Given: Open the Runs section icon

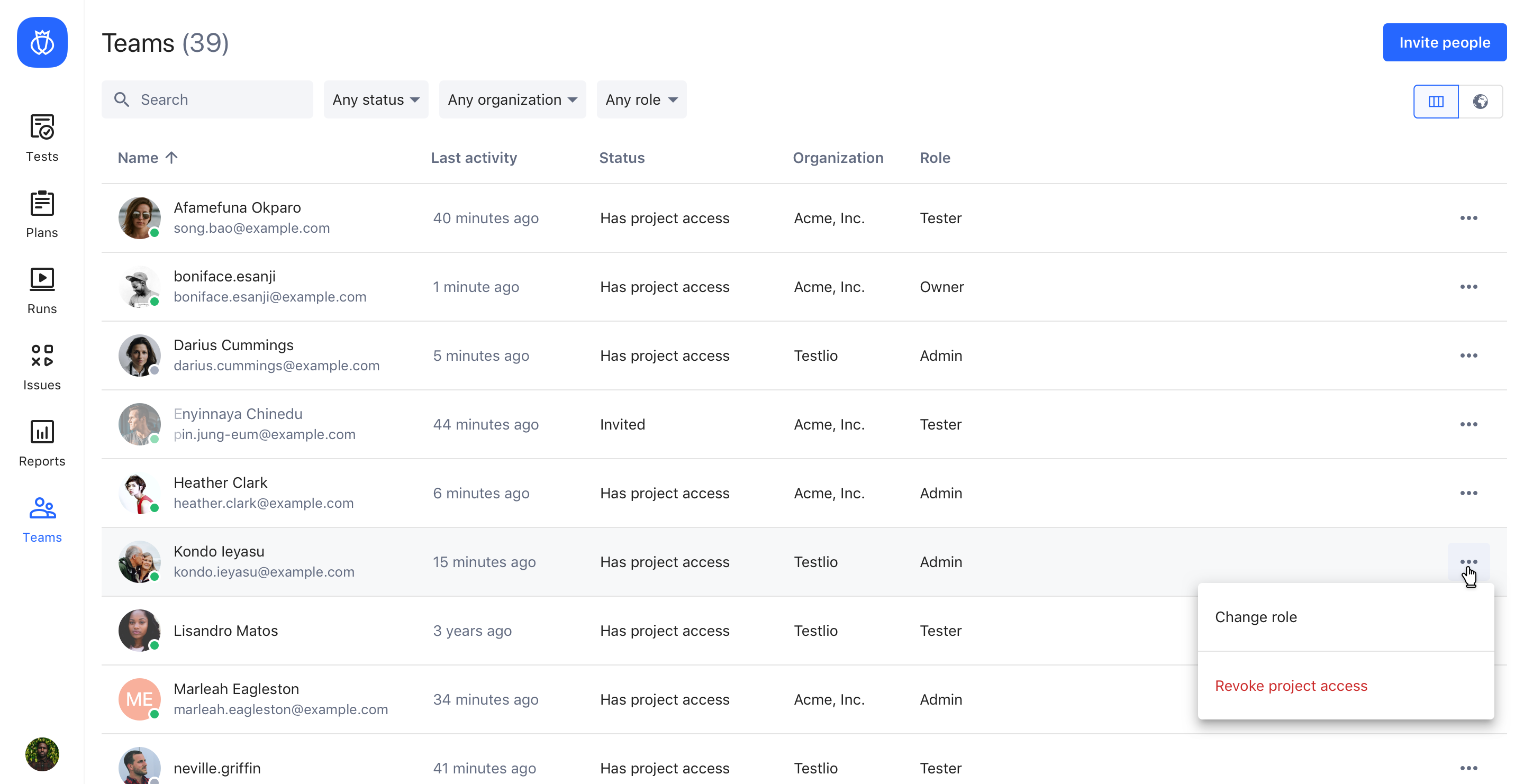Looking at the screenshot, I should coord(42,279).
